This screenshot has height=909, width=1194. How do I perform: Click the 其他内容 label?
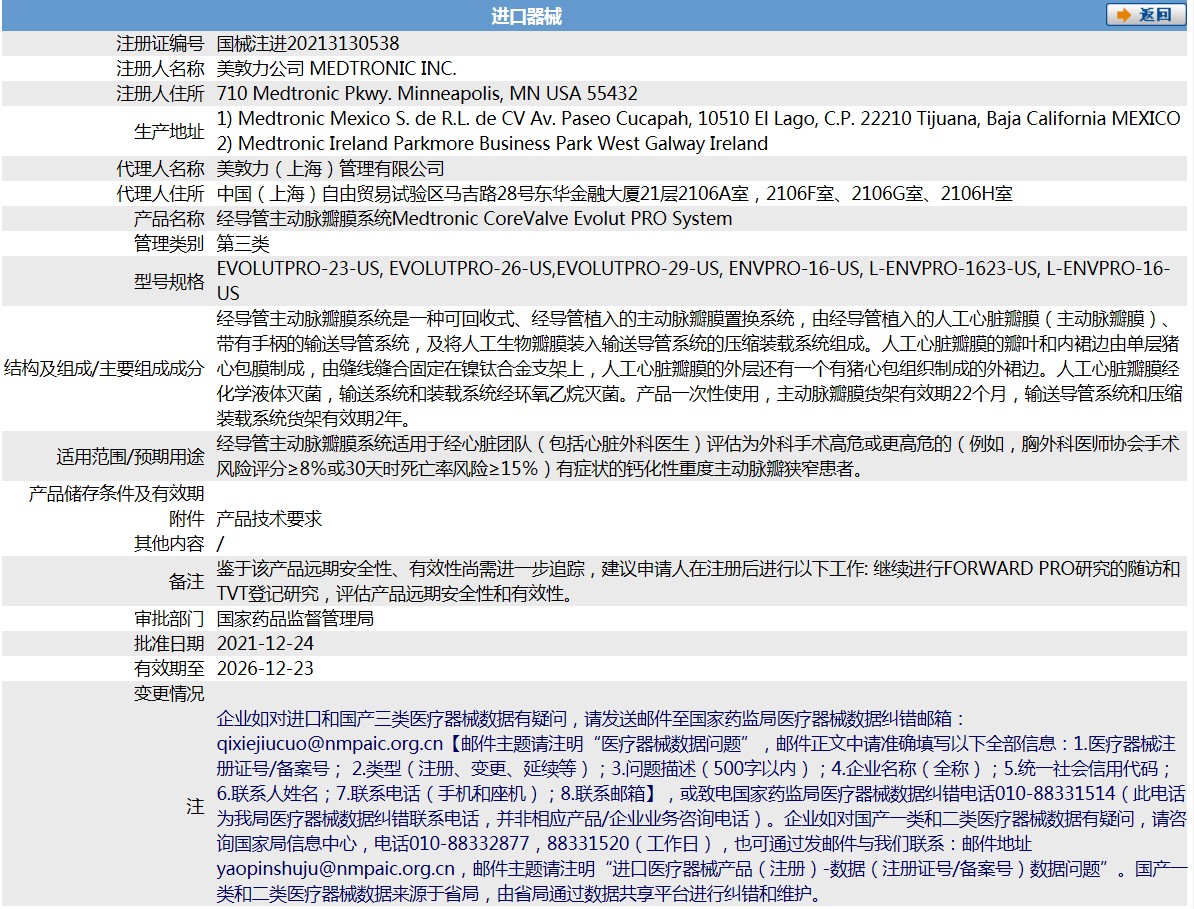(x=169, y=544)
